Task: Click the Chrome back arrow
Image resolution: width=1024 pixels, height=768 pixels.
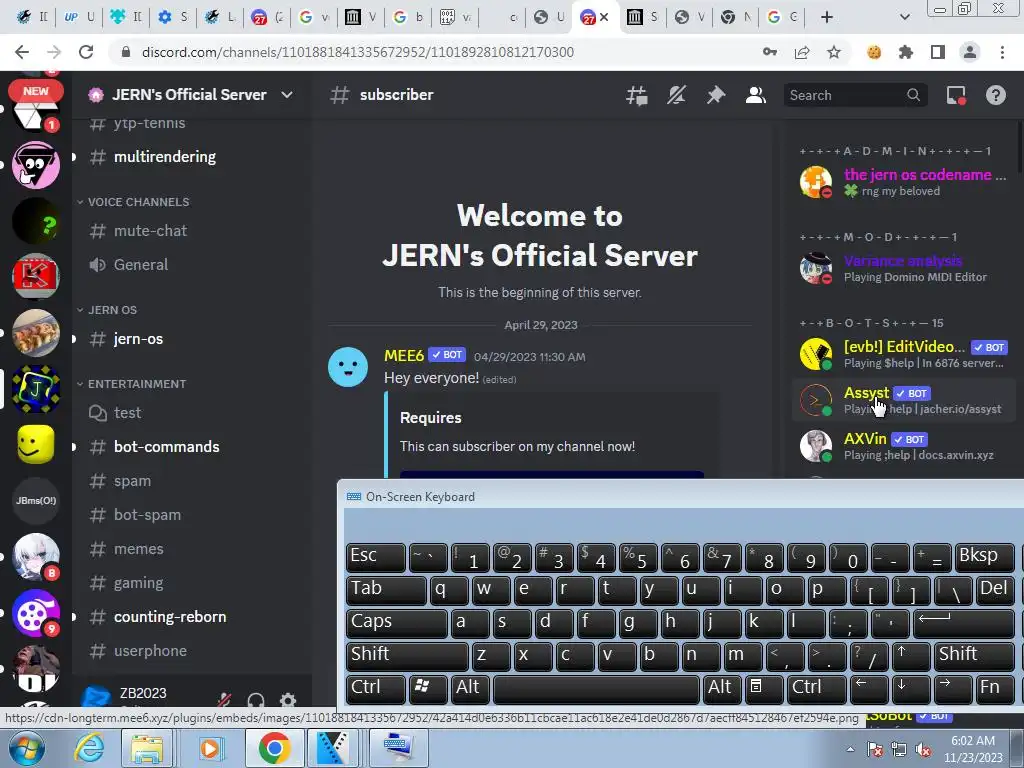Action: coord(22,52)
